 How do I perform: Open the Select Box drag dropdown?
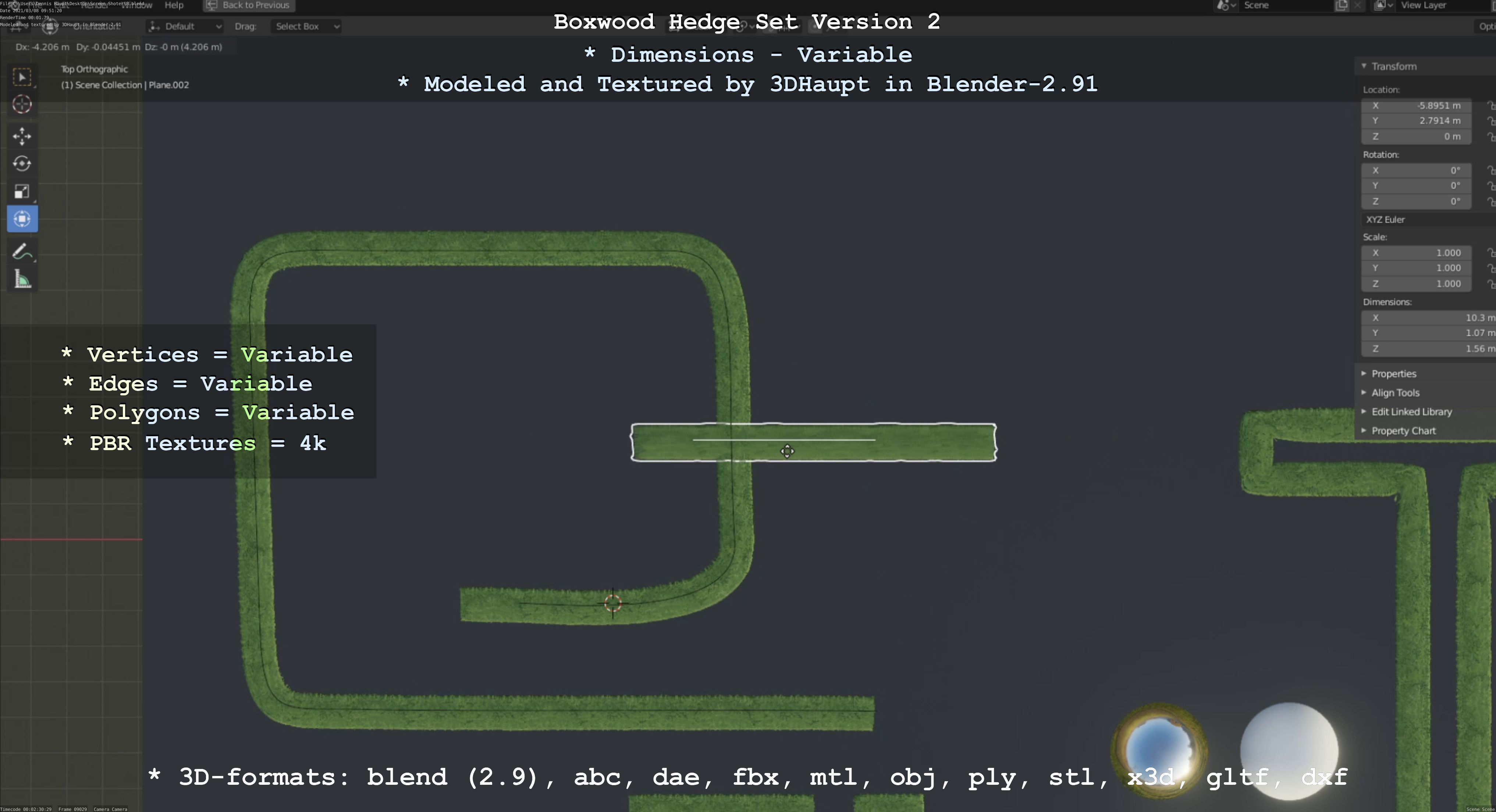[x=305, y=26]
